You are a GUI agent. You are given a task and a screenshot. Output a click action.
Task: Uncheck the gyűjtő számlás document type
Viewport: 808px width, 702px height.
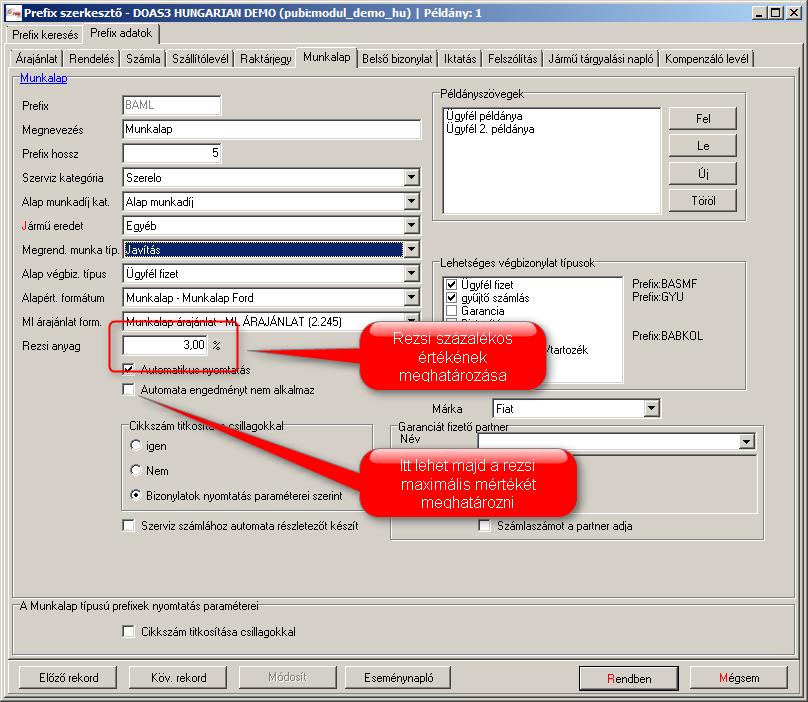pos(451,297)
